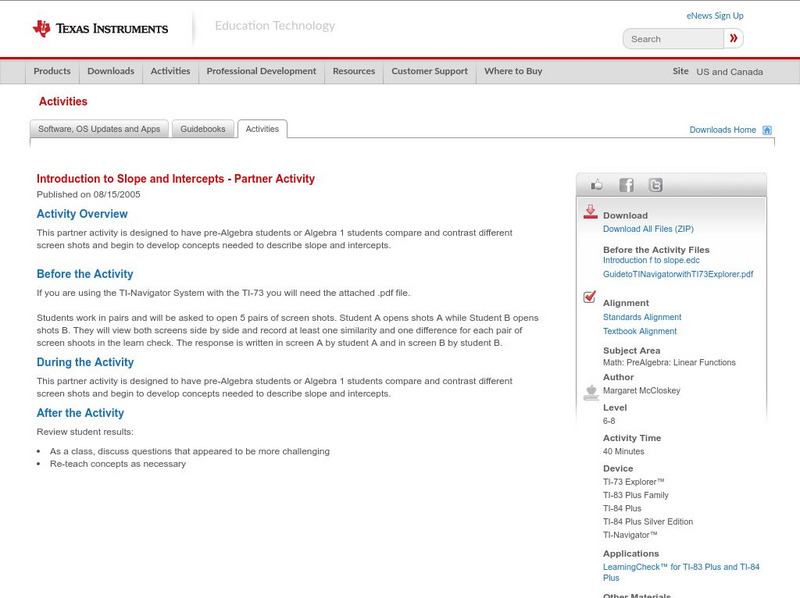The height and width of the screenshot is (598, 800).
Task: Click TI-73 Explorer device entry
Action: pos(634,482)
